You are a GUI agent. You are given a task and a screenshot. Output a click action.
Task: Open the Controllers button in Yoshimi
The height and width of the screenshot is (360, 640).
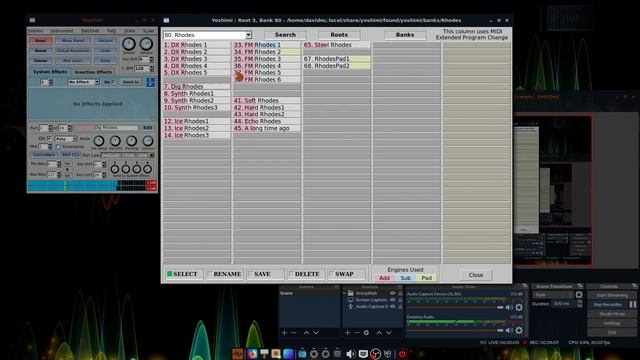coord(44,155)
